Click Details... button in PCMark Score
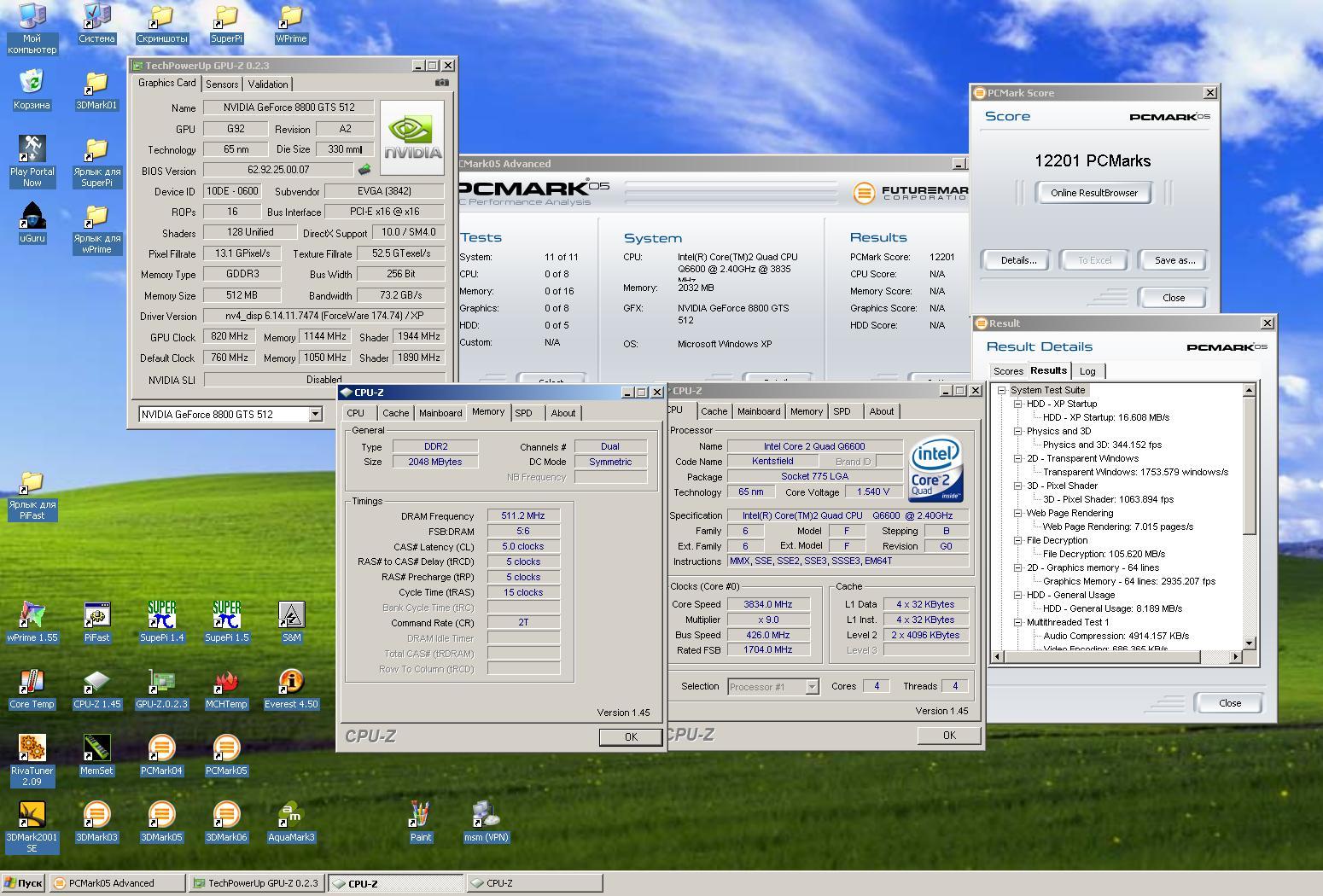 [x=1018, y=260]
